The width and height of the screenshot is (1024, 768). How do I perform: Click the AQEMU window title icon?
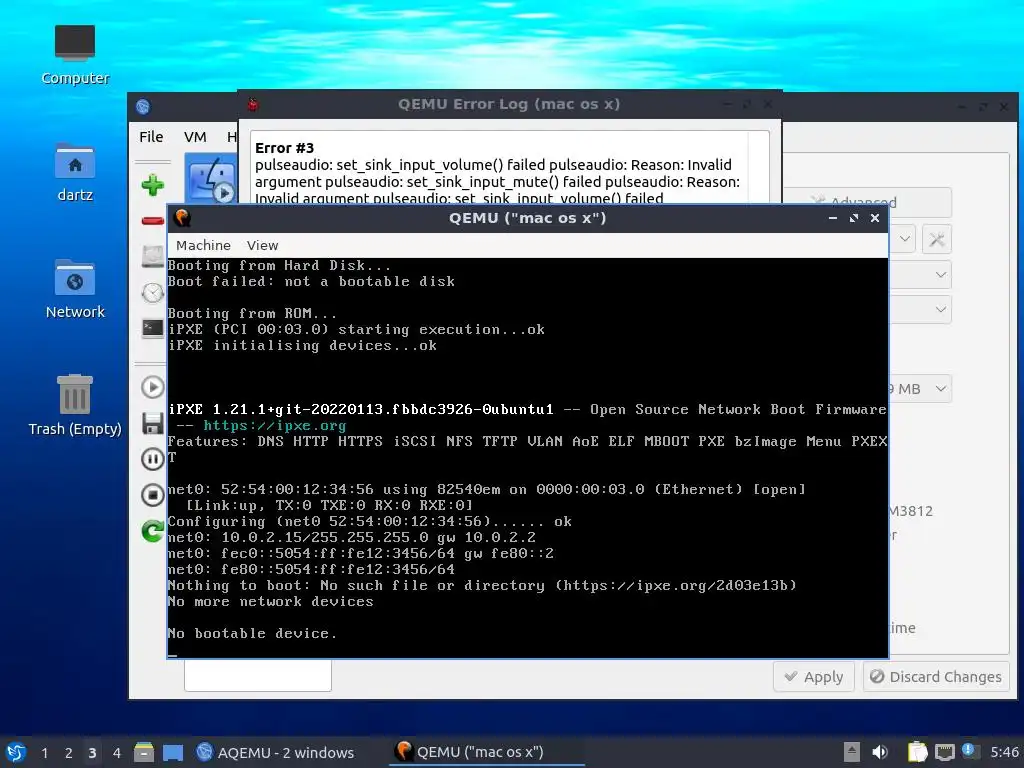(x=143, y=106)
